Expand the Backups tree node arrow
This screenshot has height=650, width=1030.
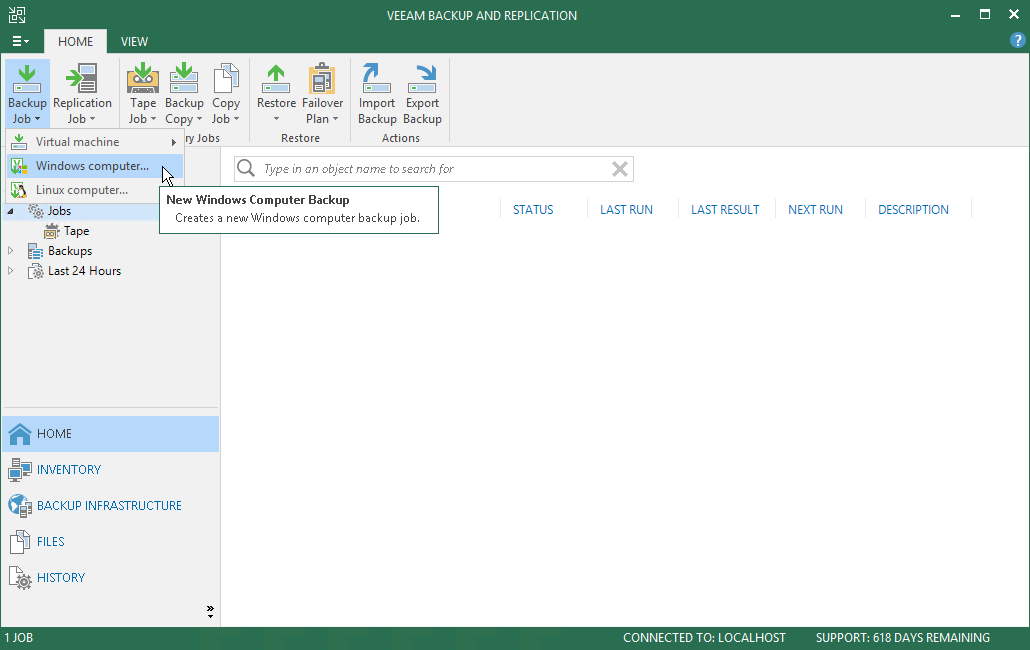(10, 251)
